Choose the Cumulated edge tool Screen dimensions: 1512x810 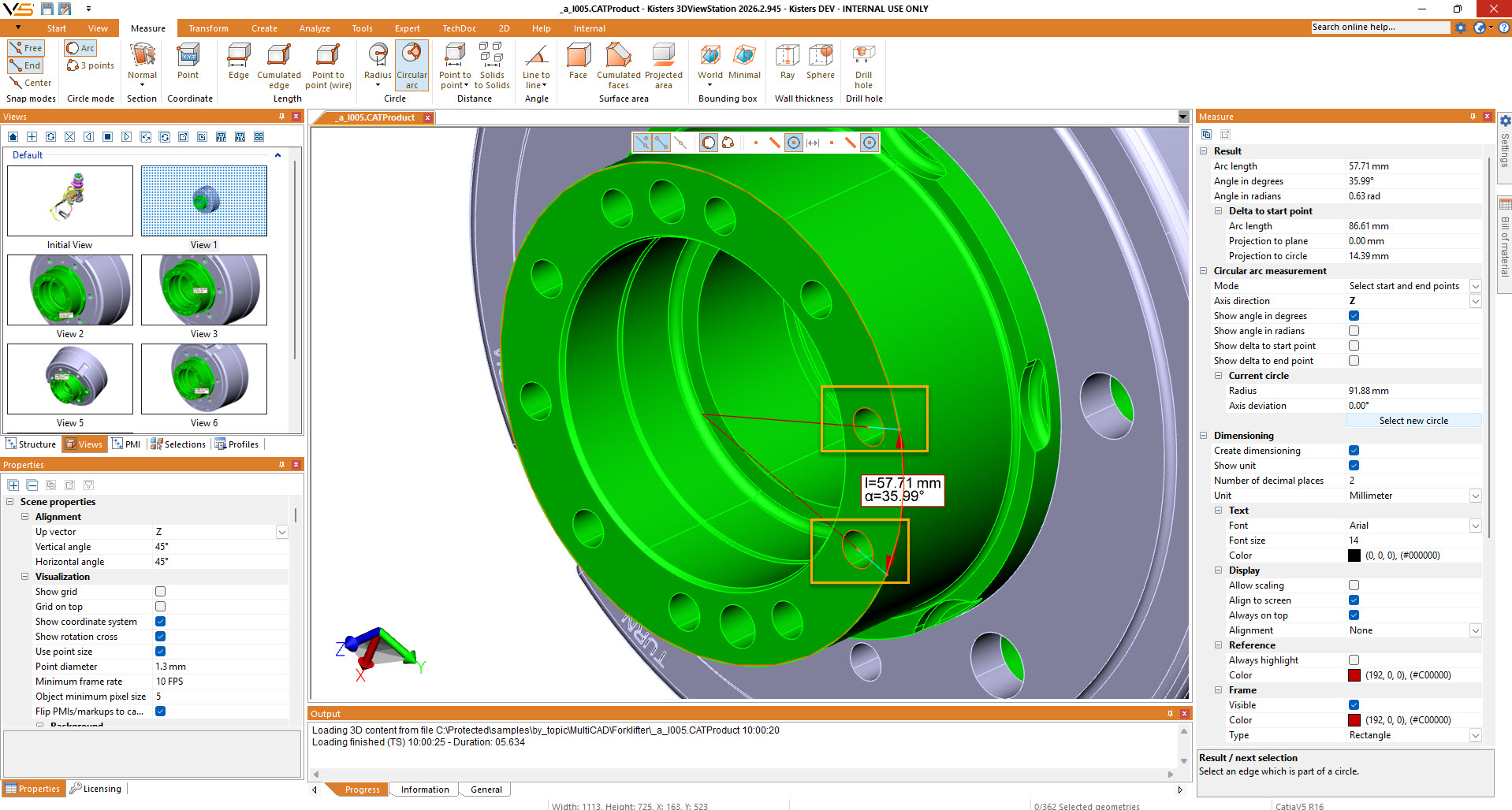(279, 65)
